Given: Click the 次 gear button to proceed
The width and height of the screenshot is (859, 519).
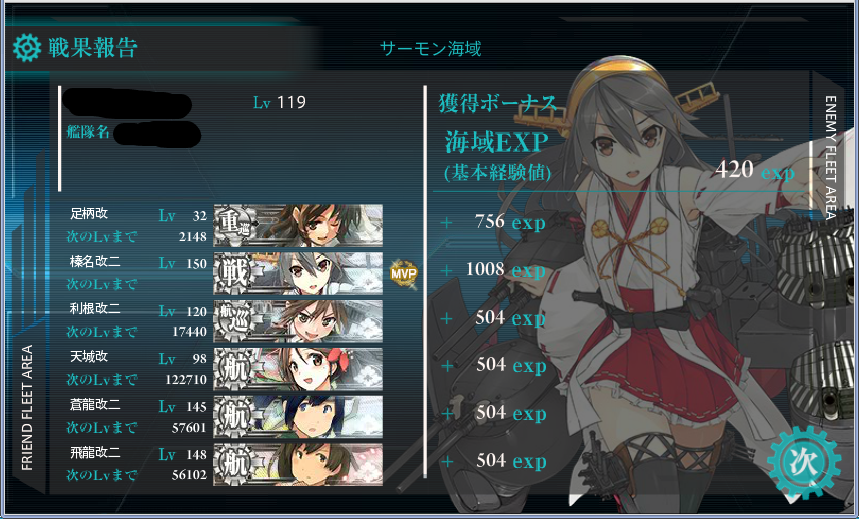Looking at the screenshot, I should [x=804, y=464].
